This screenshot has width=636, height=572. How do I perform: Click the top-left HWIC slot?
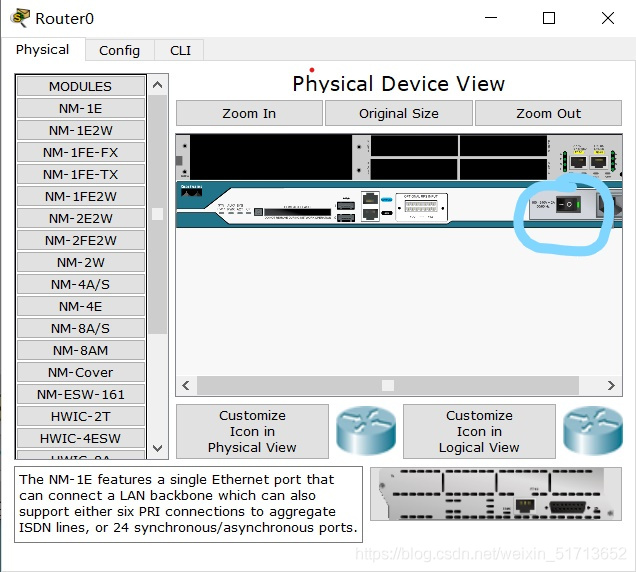tap(414, 146)
